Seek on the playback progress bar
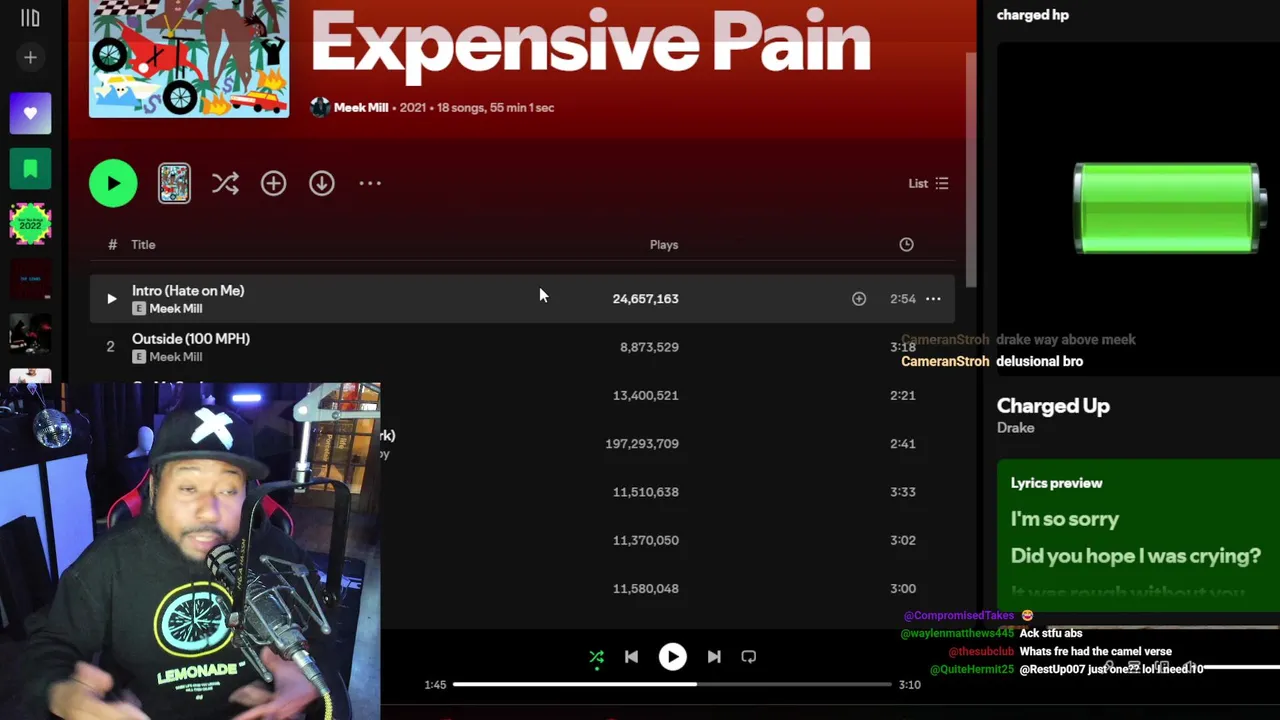 [672, 684]
